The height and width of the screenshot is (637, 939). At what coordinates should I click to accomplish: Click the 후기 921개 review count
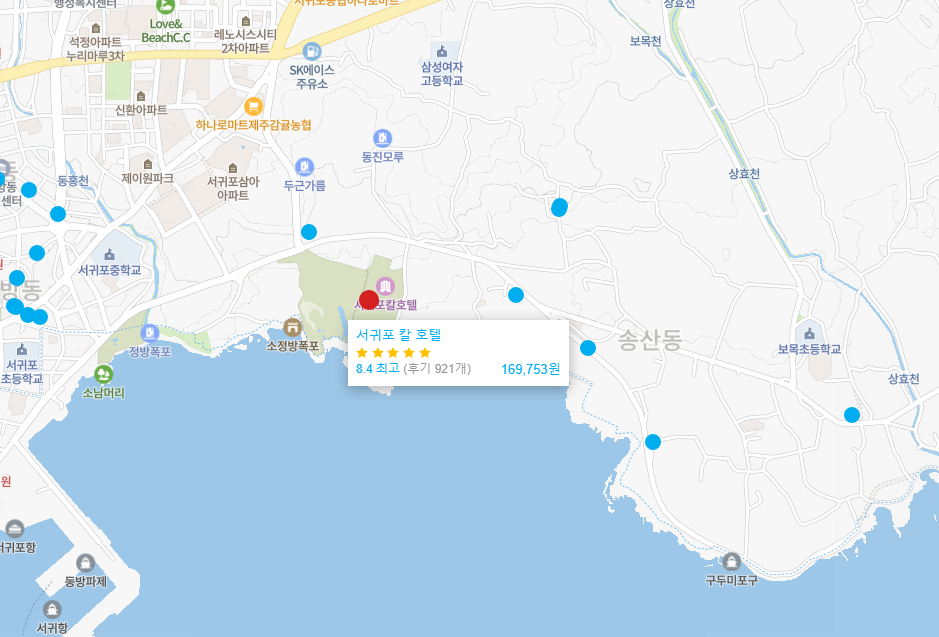click(x=437, y=368)
